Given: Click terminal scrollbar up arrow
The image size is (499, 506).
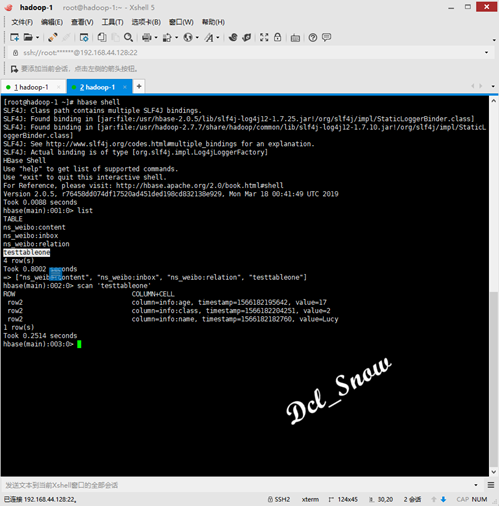Looking at the screenshot, I should 494,101.
